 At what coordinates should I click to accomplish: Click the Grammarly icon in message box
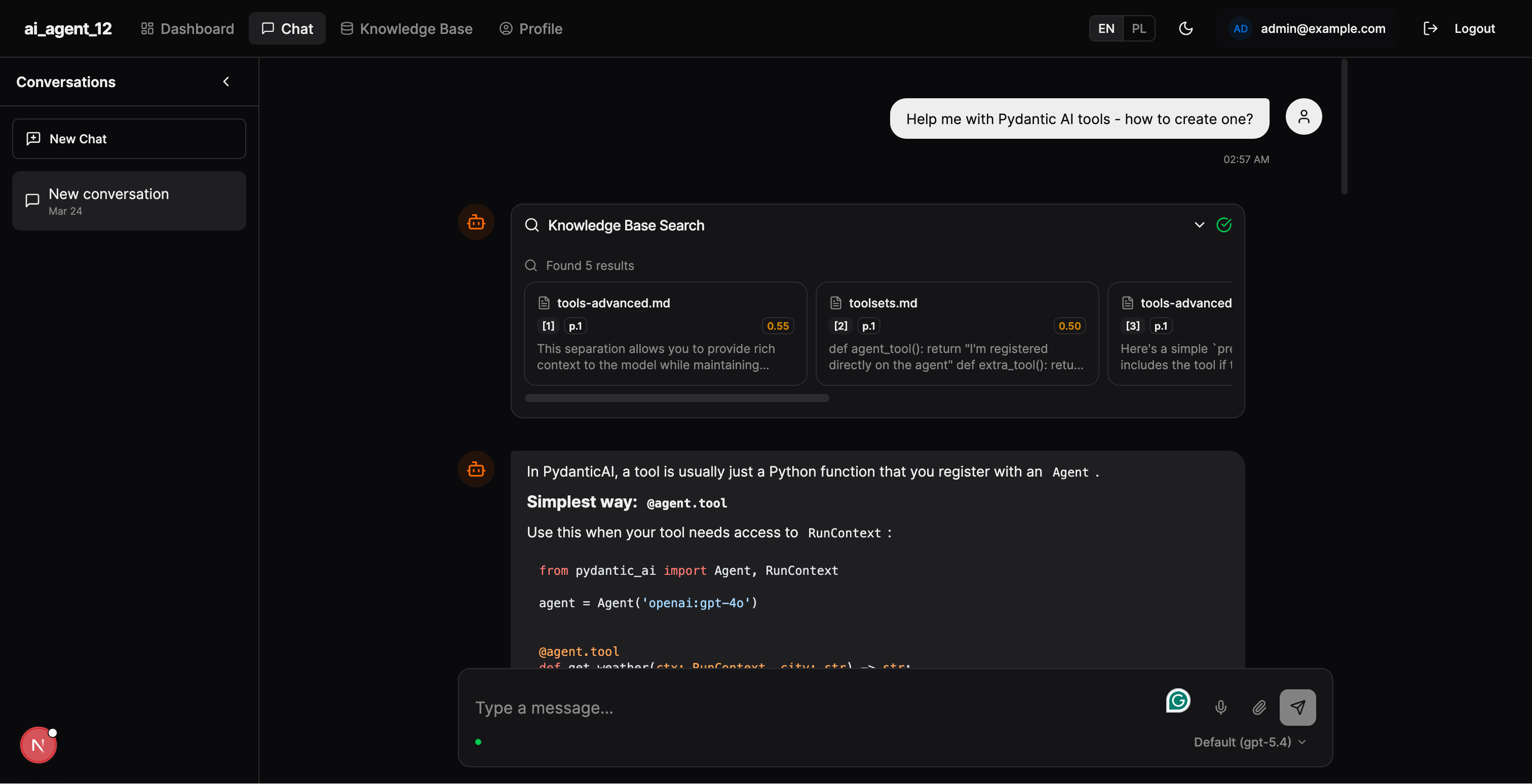[1177, 701]
